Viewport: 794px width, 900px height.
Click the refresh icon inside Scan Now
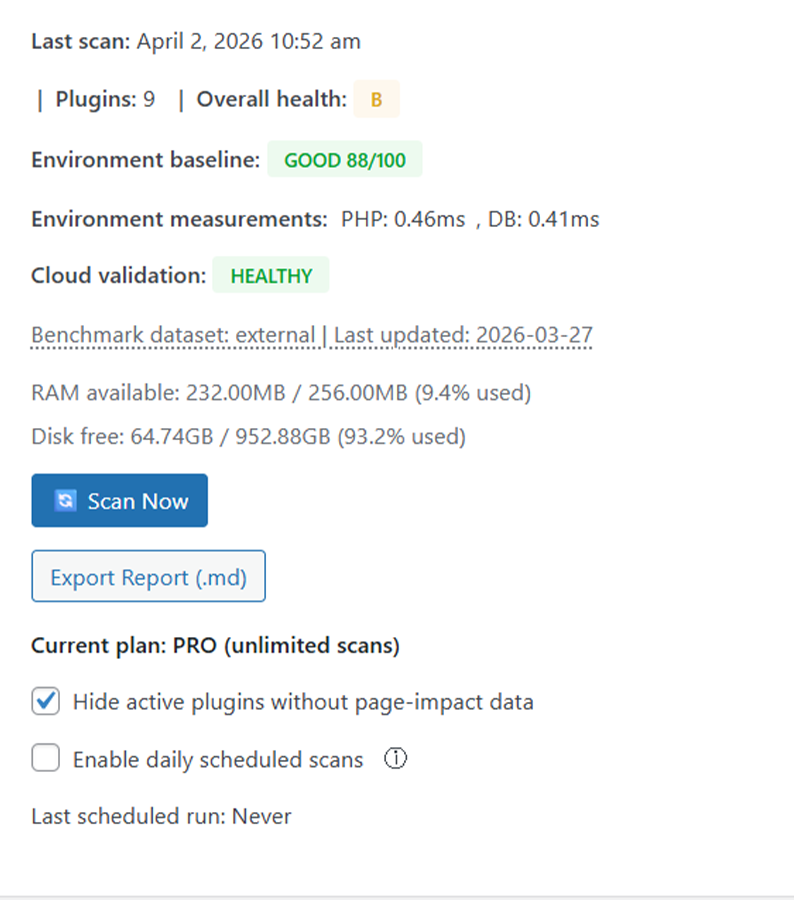click(x=65, y=501)
